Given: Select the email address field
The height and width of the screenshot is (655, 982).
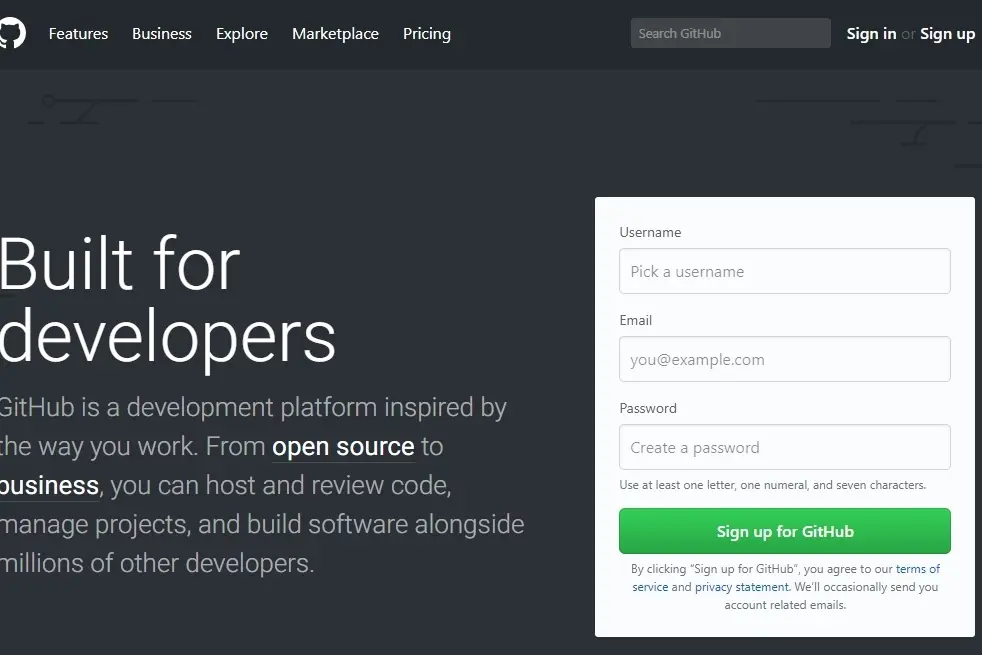Looking at the screenshot, I should (785, 359).
